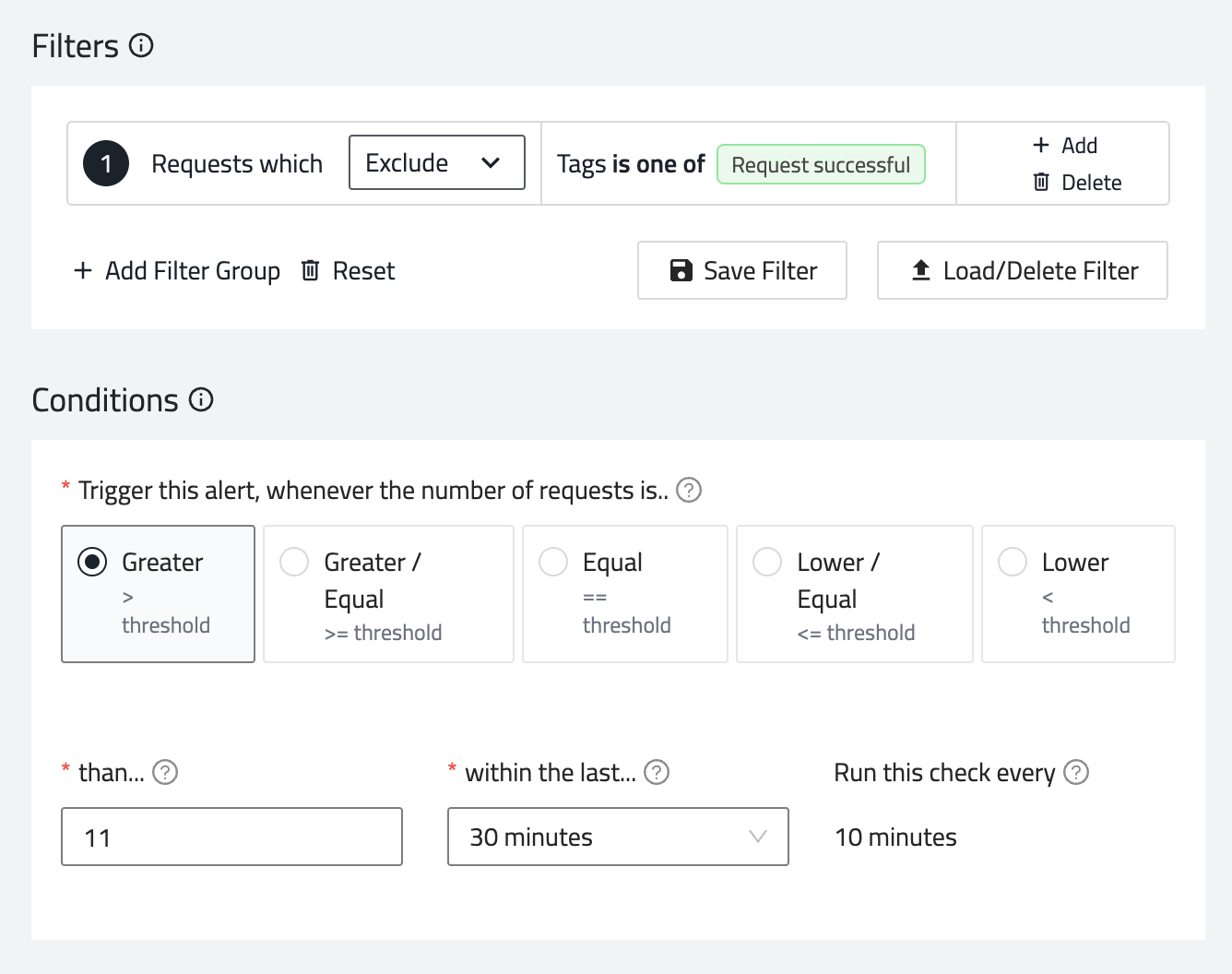Image resolution: width=1232 pixels, height=974 pixels.
Task: Click the trash icon next to Delete
Action: (x=1041, y=182)
